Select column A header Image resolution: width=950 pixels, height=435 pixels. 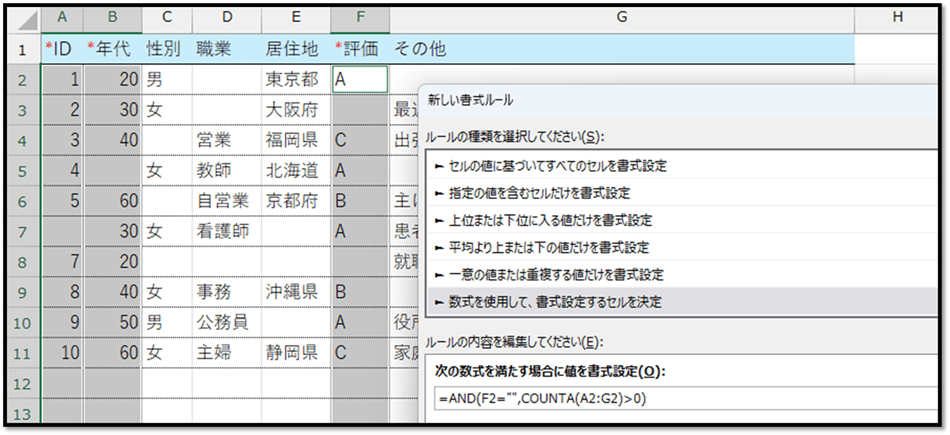[x=63, y=18]
